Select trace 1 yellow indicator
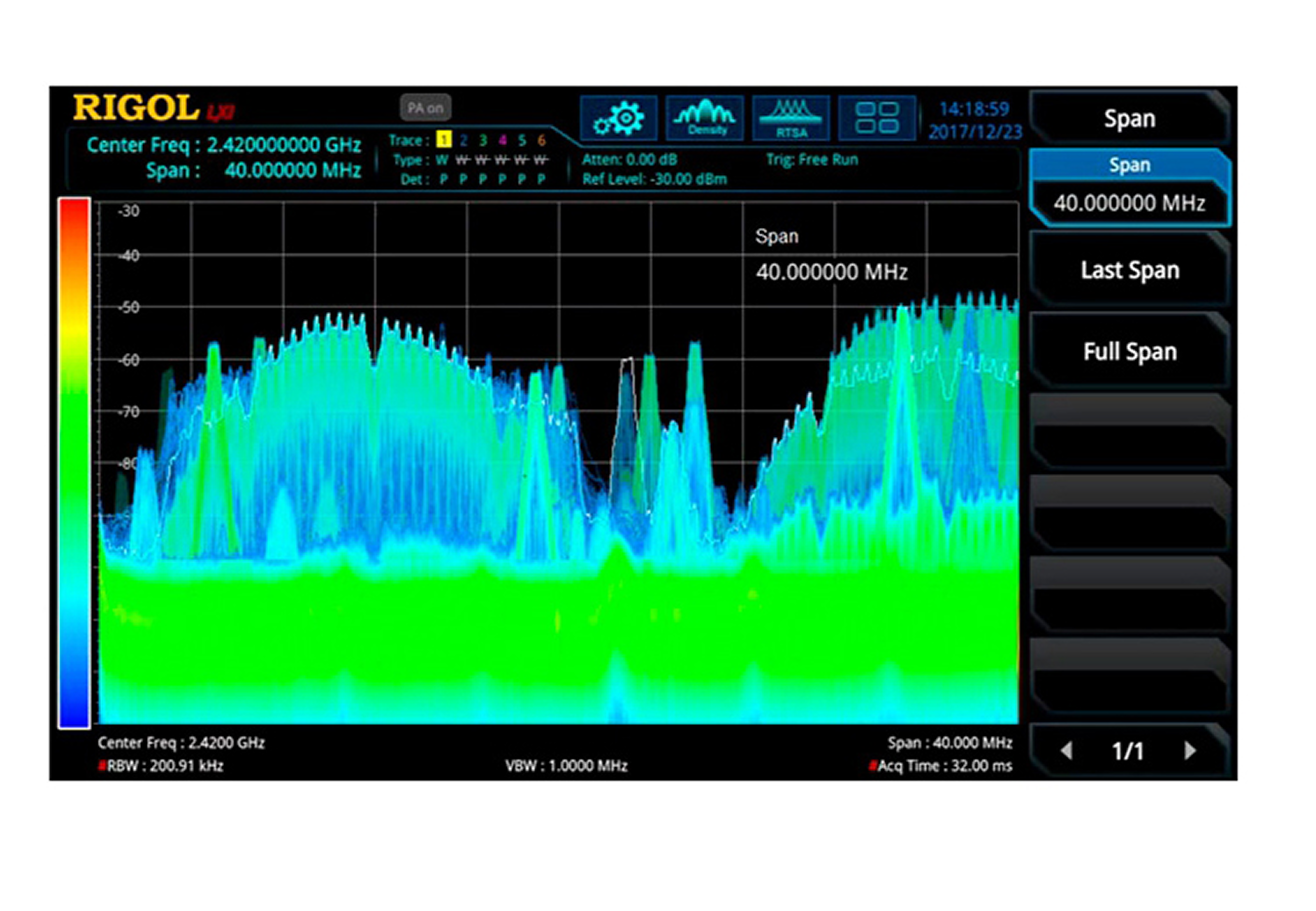This screenshot has width=1316, height=911. pyautogui.click(x=443, y=140)
